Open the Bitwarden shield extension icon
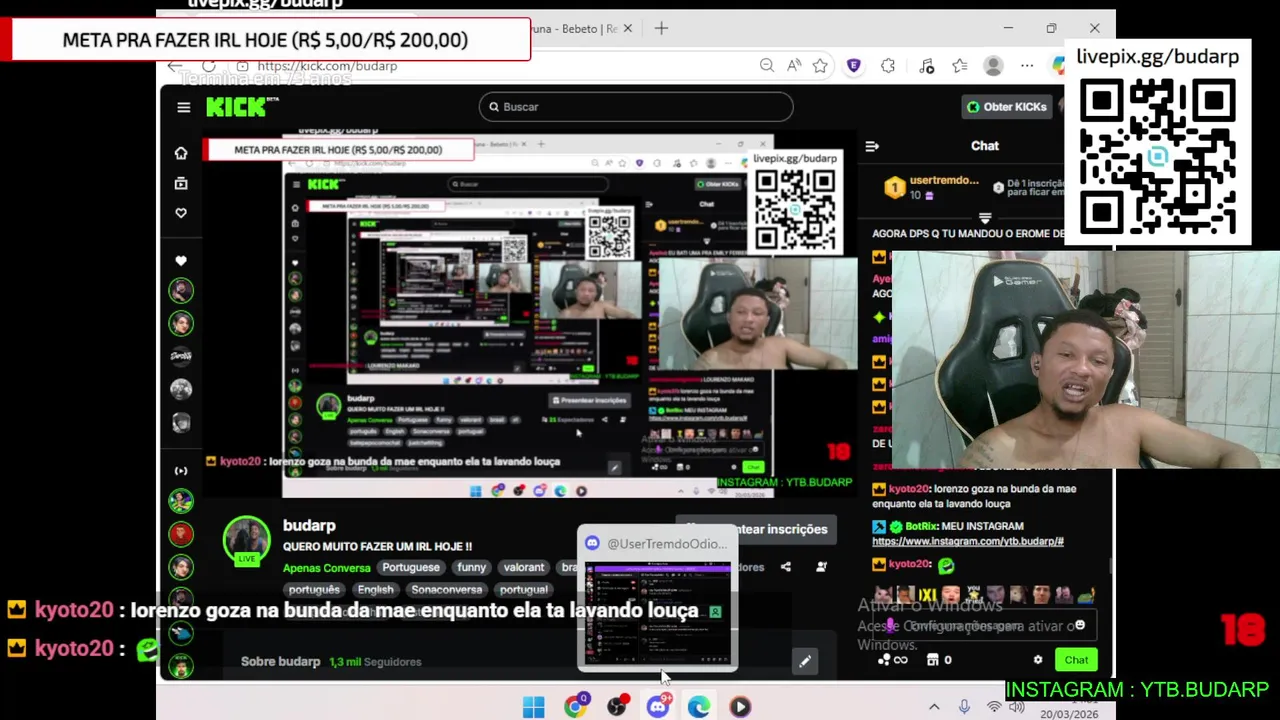 point(853,66)
